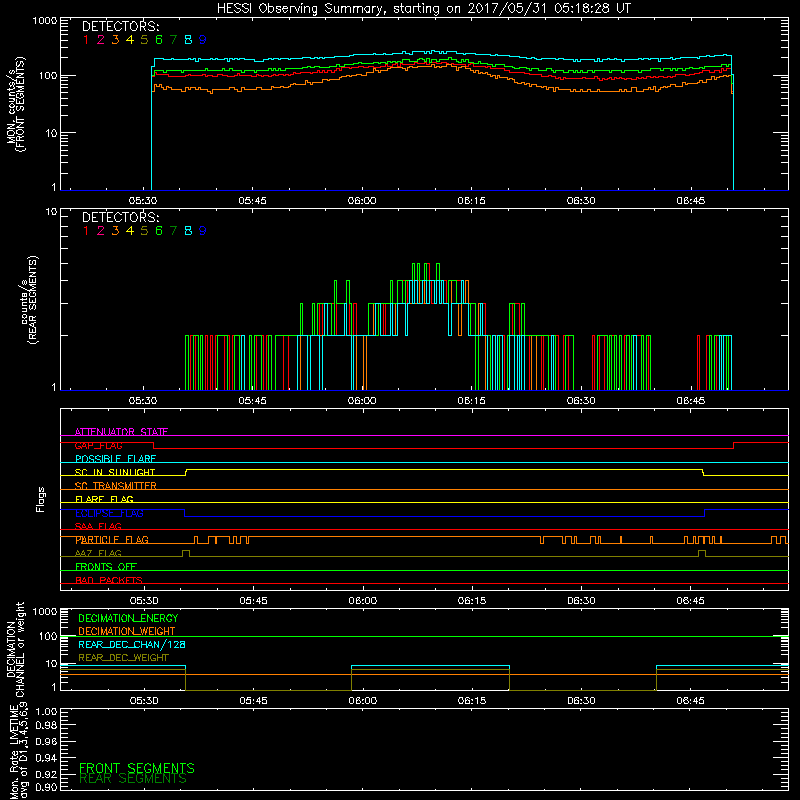Click 1.00 value on livetime axis
The width and height of the screenshot is (800, 800).
point(46,712)
